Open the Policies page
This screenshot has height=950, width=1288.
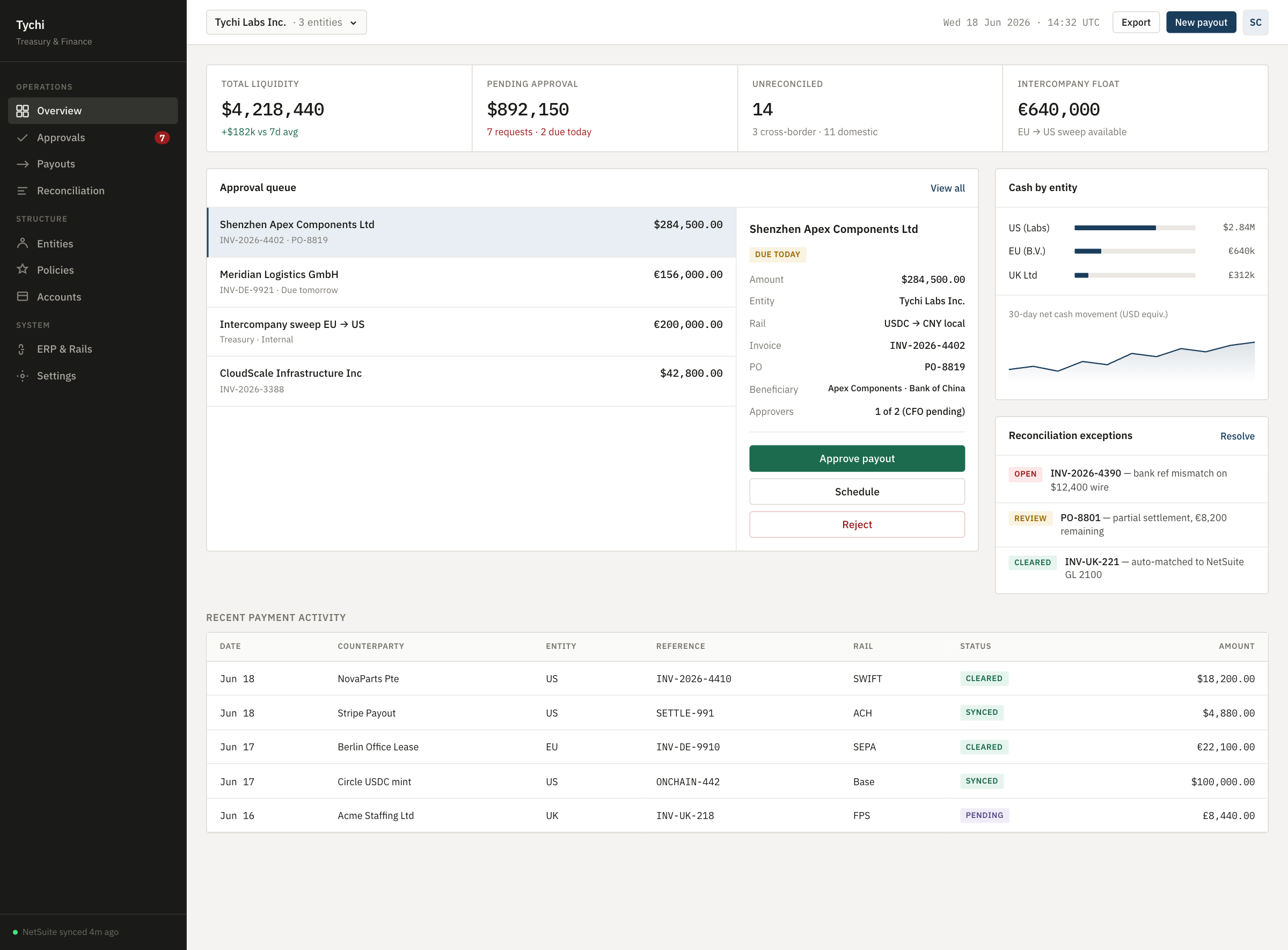tap(93, 269)
